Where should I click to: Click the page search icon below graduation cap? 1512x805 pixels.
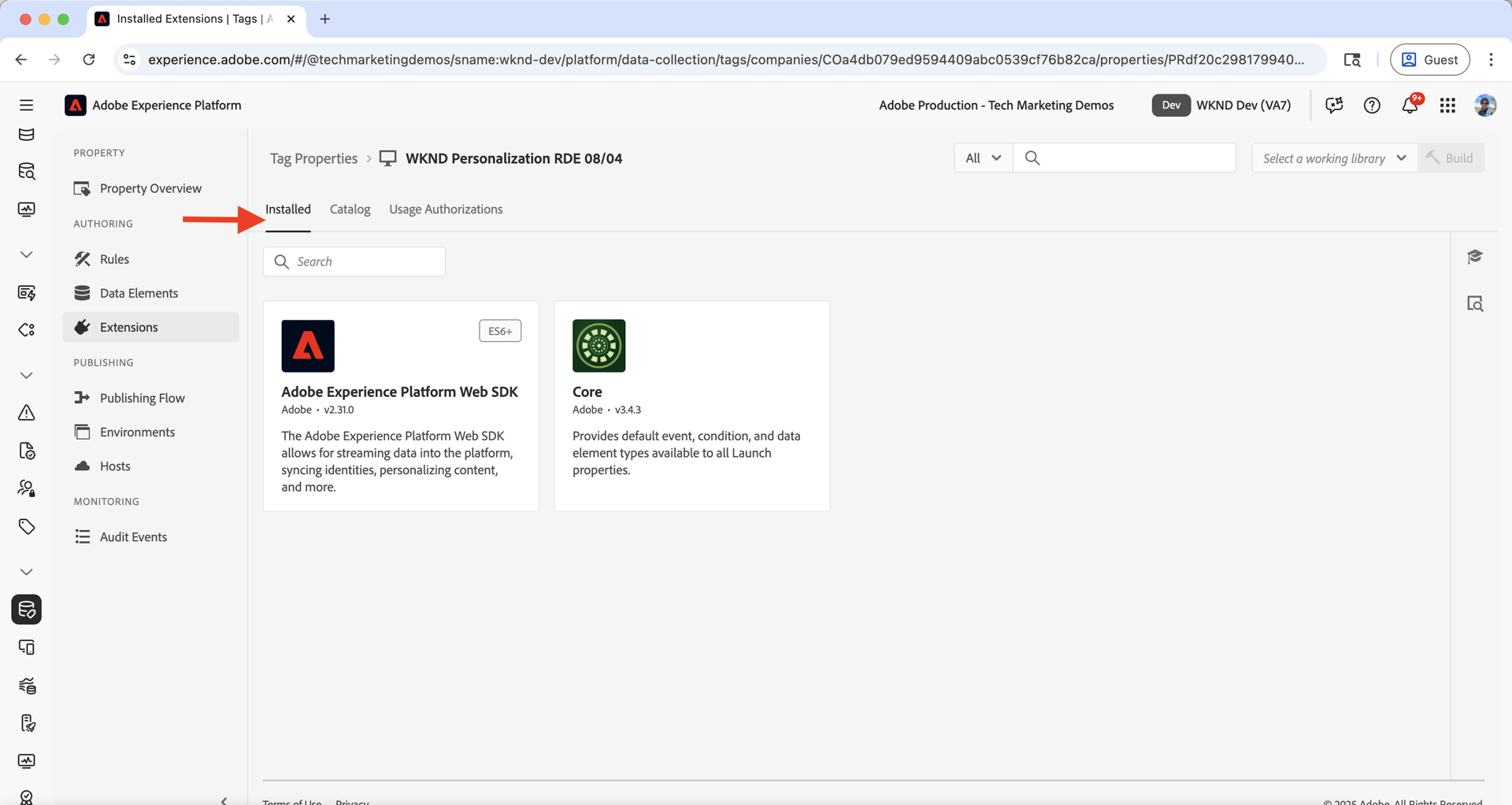pos(1475,304)
